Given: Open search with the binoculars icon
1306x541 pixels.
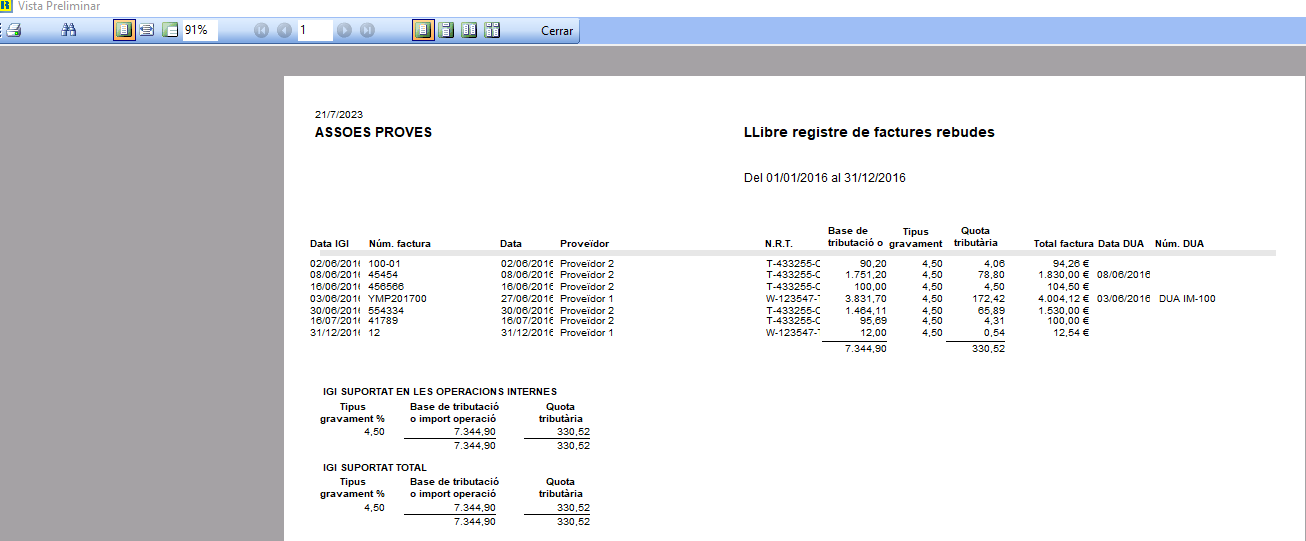Looking at the screenshot, I should pyautogui.click(x=69, y=30).
